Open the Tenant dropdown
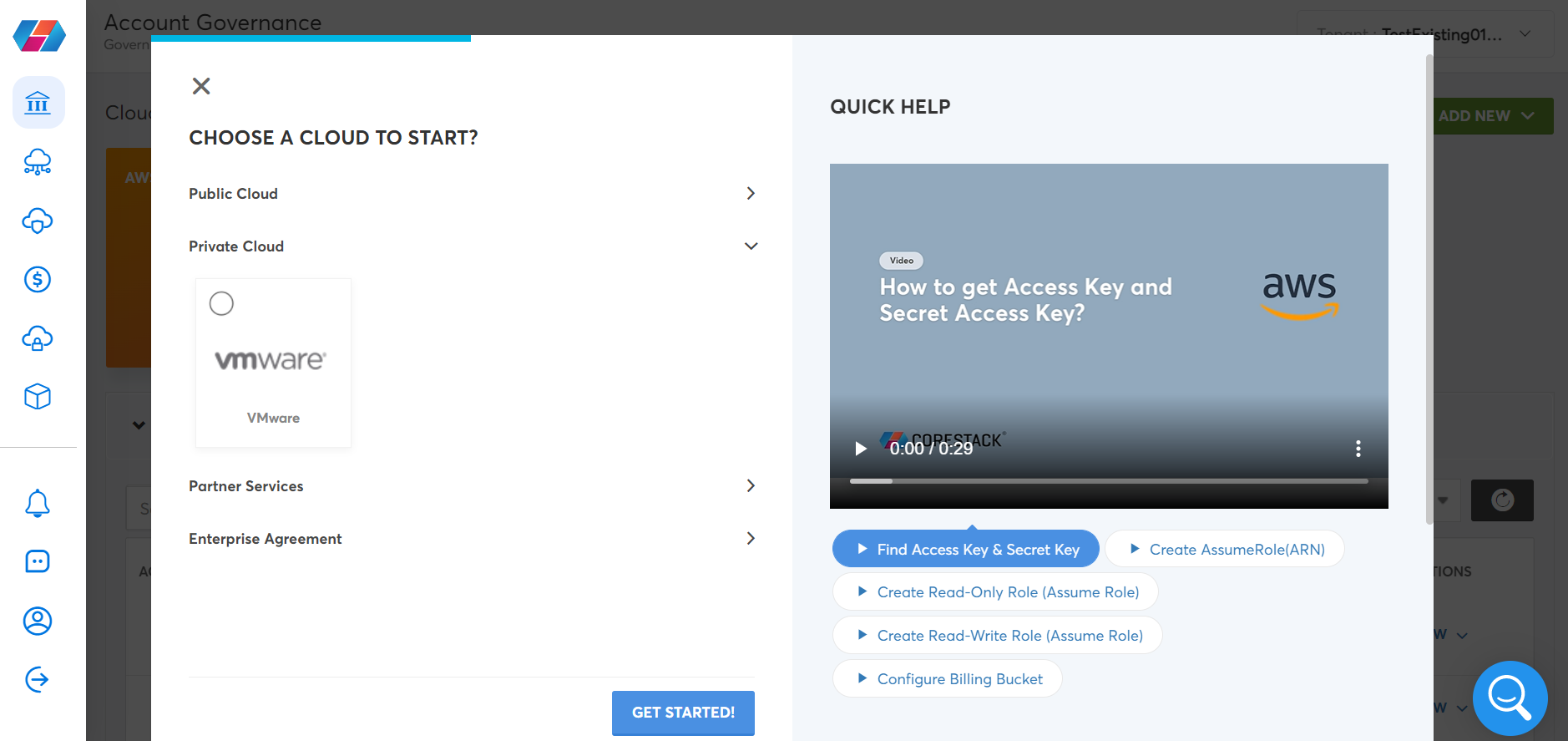This screenshot has height=741, width=1568. pos(1424,34)
